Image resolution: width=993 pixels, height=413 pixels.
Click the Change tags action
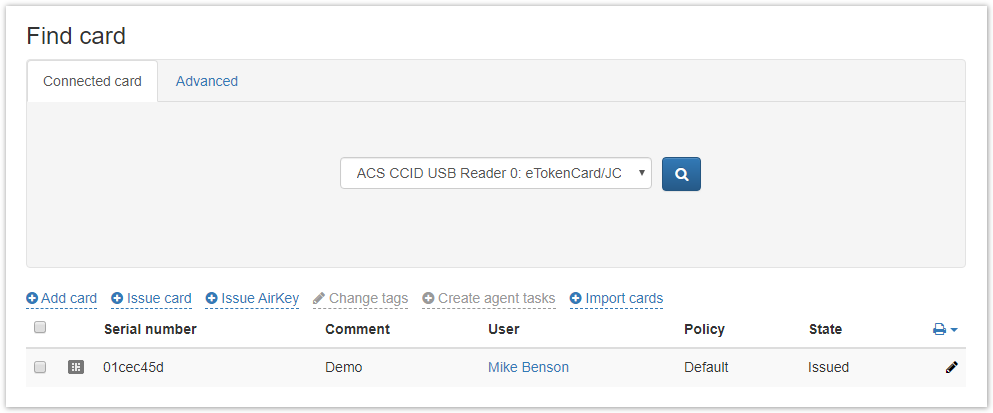pos(368,298)
